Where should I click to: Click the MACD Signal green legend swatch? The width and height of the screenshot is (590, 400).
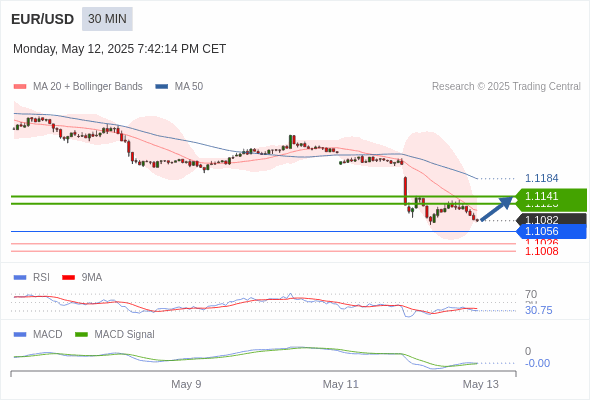tap(82, 334)
